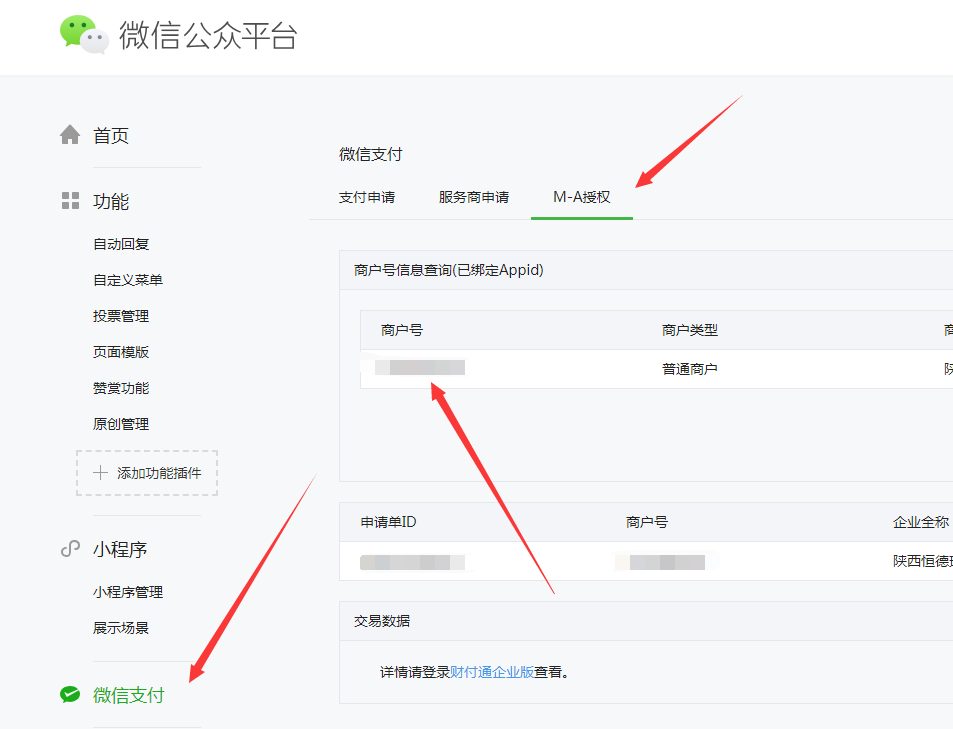Click the 功能 grid icon
The width and height of the screenshot is (953, 729).
pyautogui.click(x=71, y=201)
